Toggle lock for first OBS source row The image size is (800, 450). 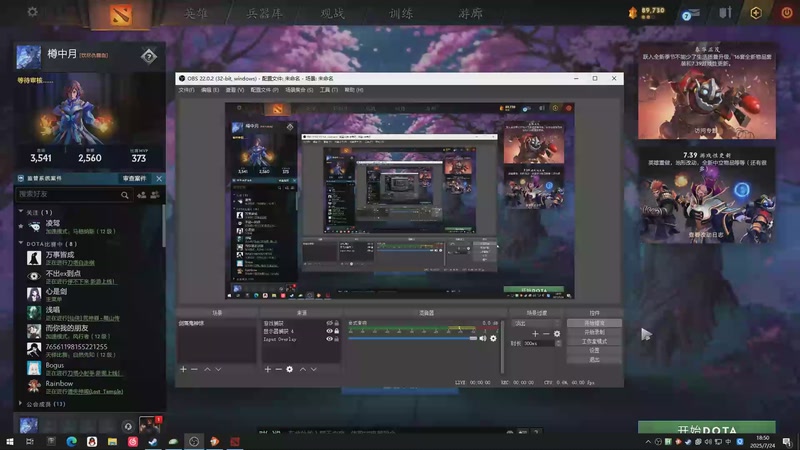click(x=337, y=323)
